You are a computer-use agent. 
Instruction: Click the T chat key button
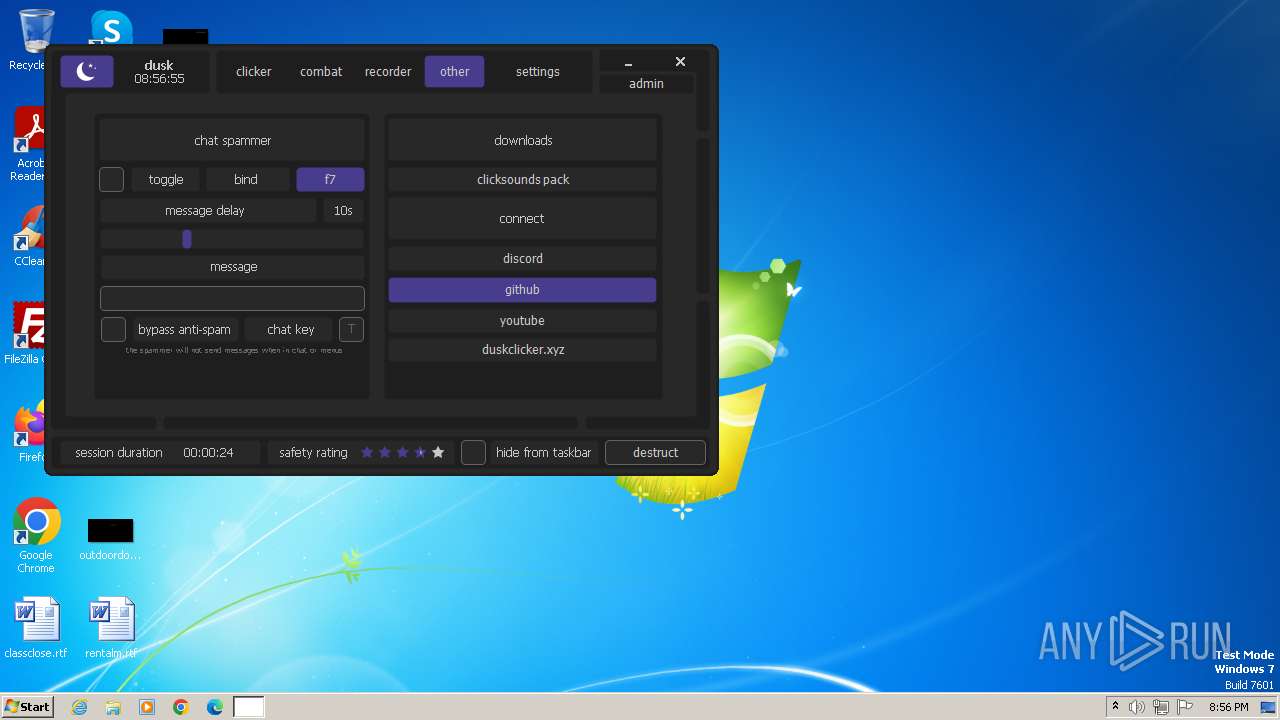[351, 329]
